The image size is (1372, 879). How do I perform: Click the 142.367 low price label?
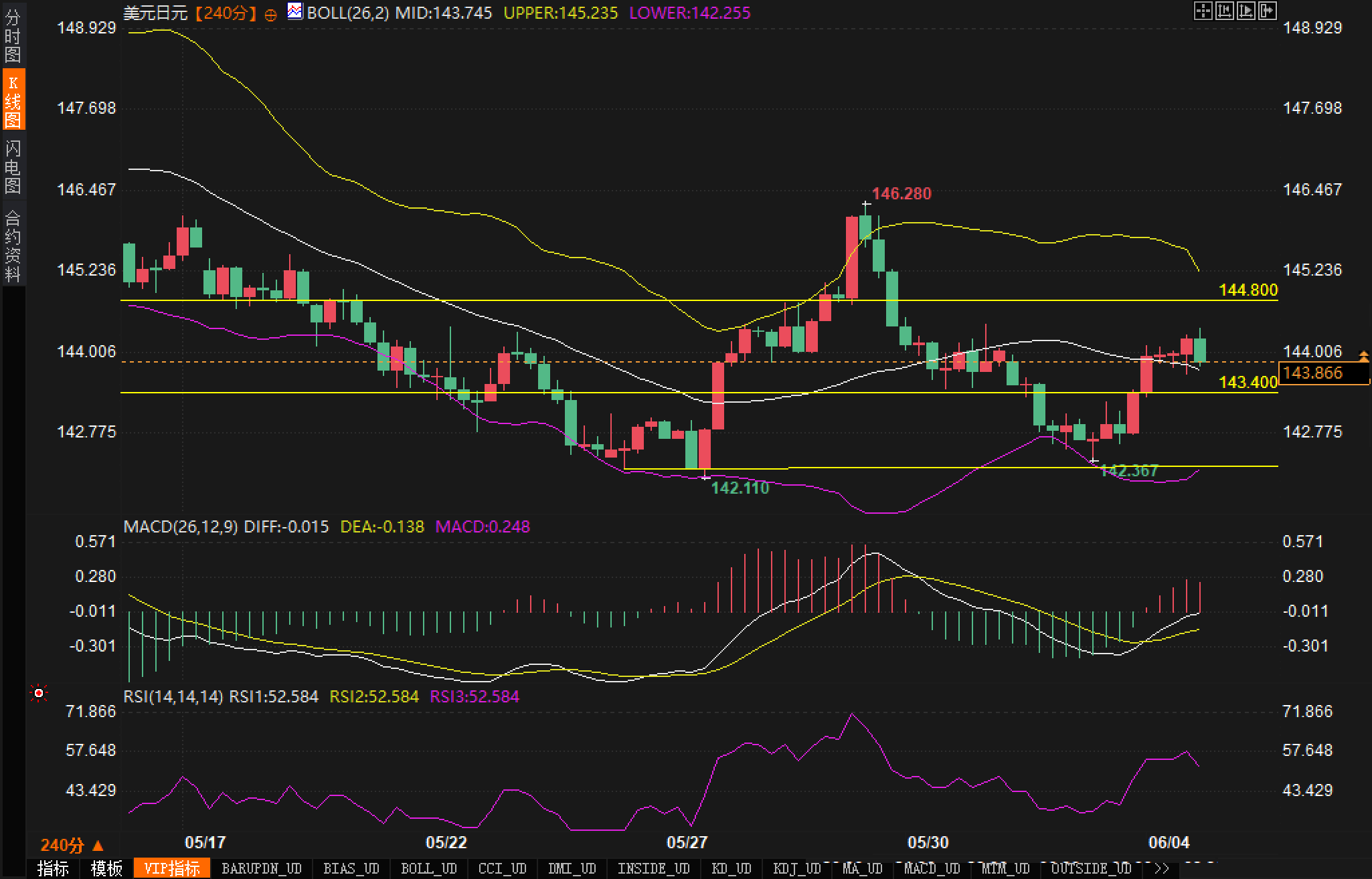[x=1129, y=471]
